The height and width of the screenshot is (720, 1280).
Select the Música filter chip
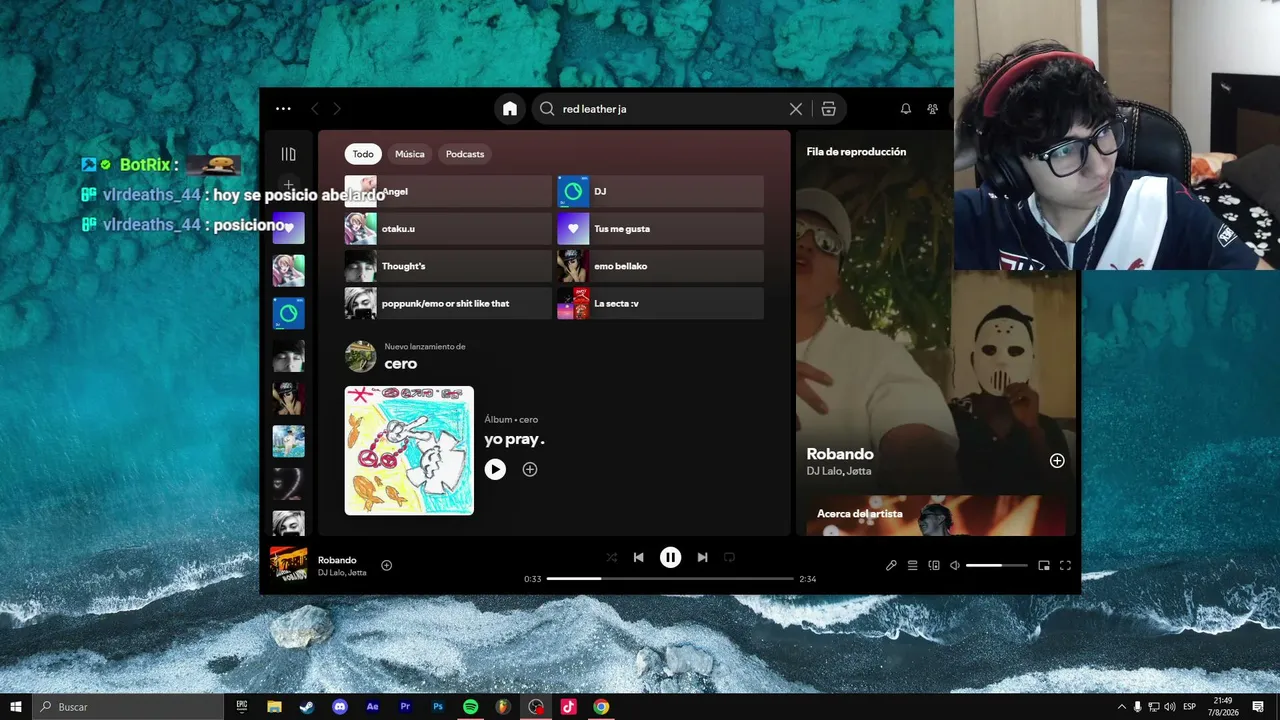[x=410, y=154]
